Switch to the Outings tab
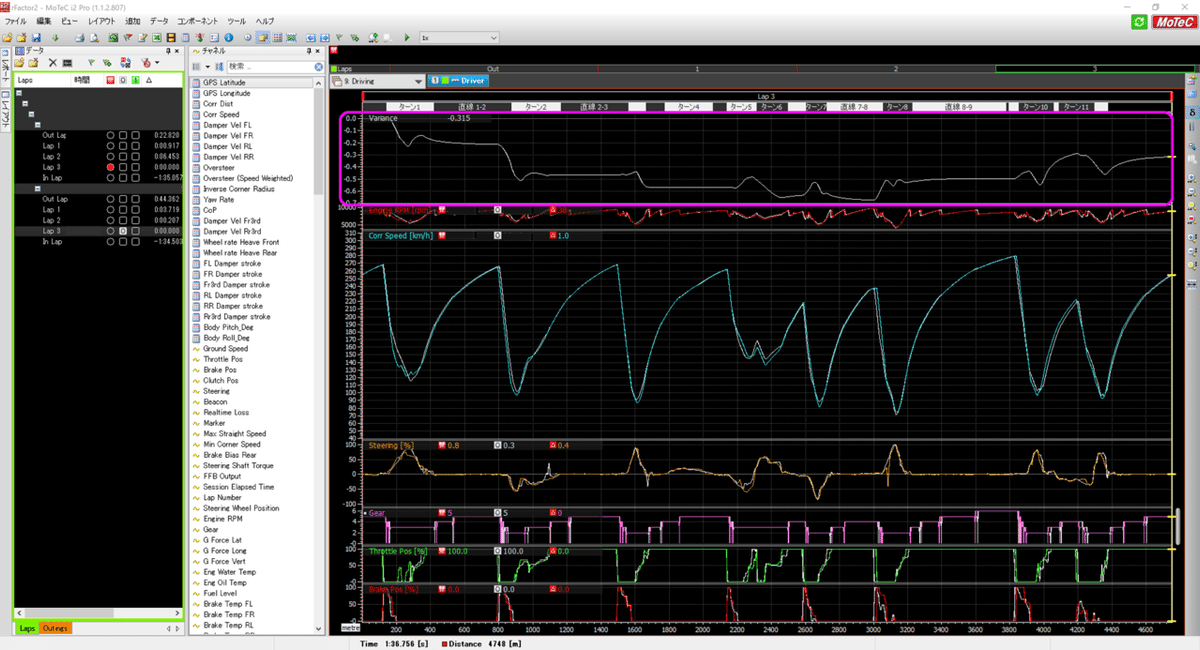Screen dimensions: 1200x650 point(55,628)
